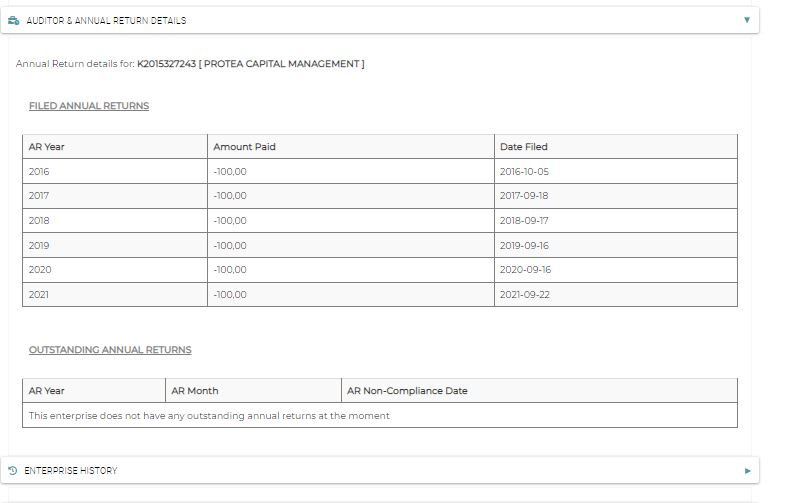Click the 2020-09-16 date filed cell
793x503 pixels.
pyautogui.click(x=525, y=270)
